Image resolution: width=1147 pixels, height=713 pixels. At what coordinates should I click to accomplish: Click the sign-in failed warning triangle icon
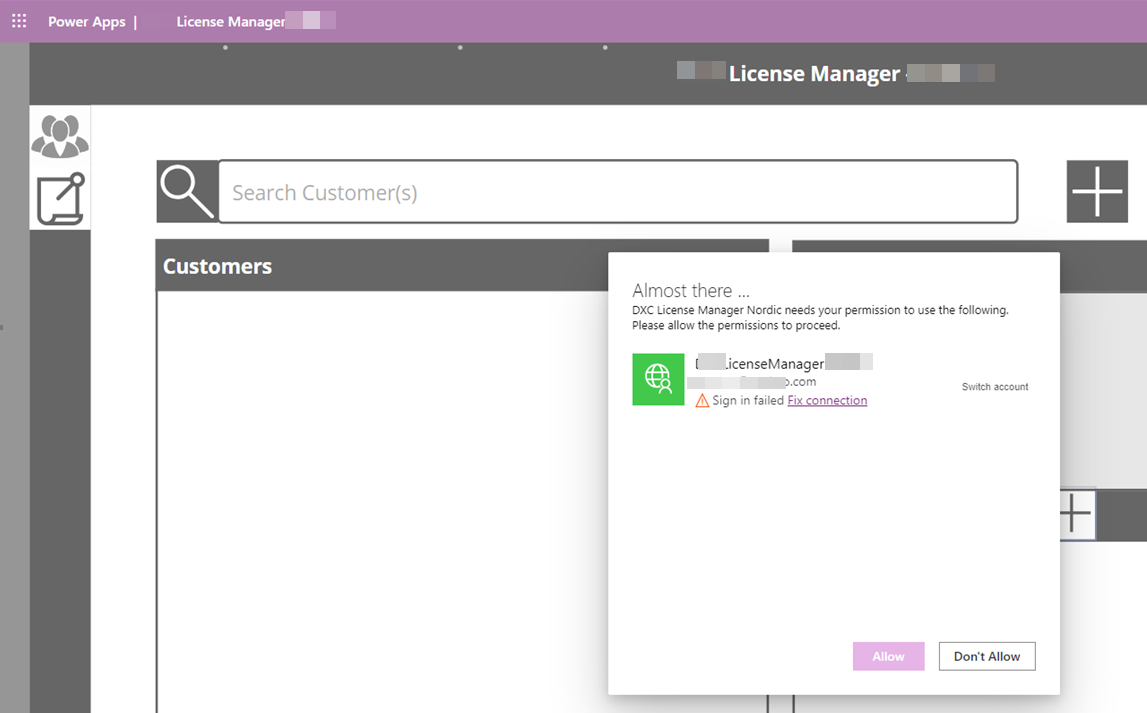click(x=700, y=400)
